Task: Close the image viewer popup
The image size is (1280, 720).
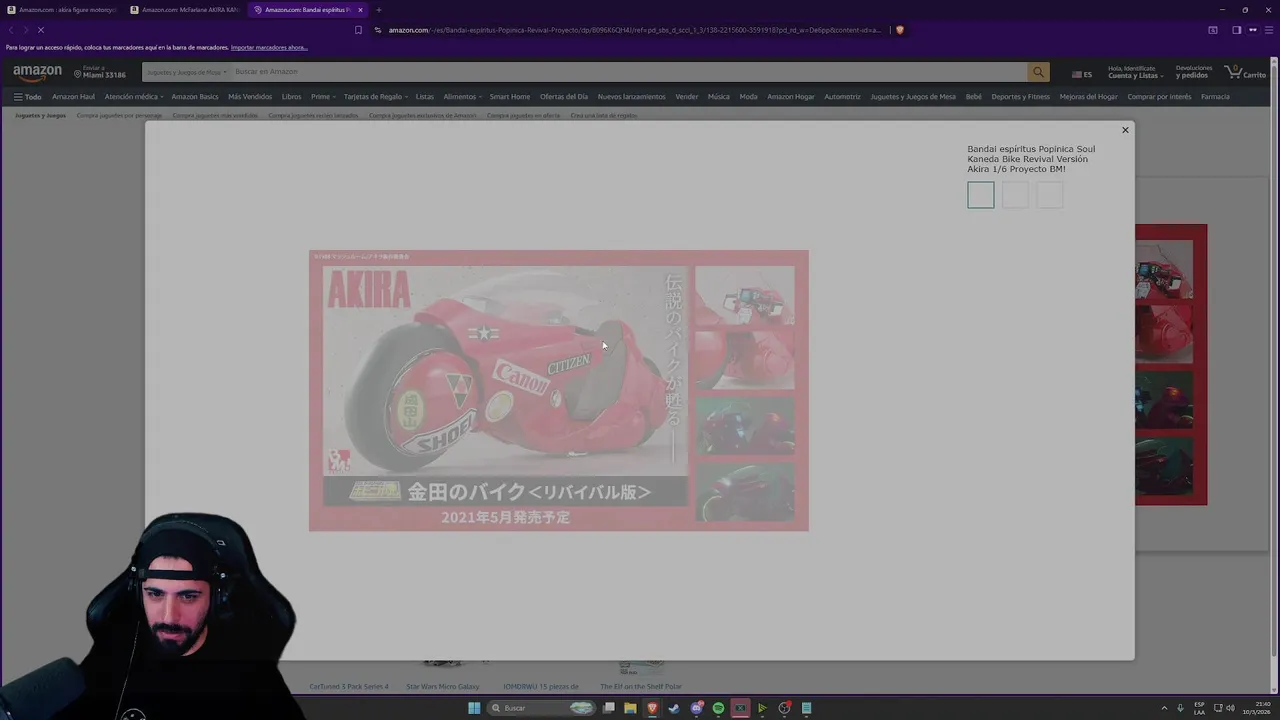Action: [x=1125, y=130]
